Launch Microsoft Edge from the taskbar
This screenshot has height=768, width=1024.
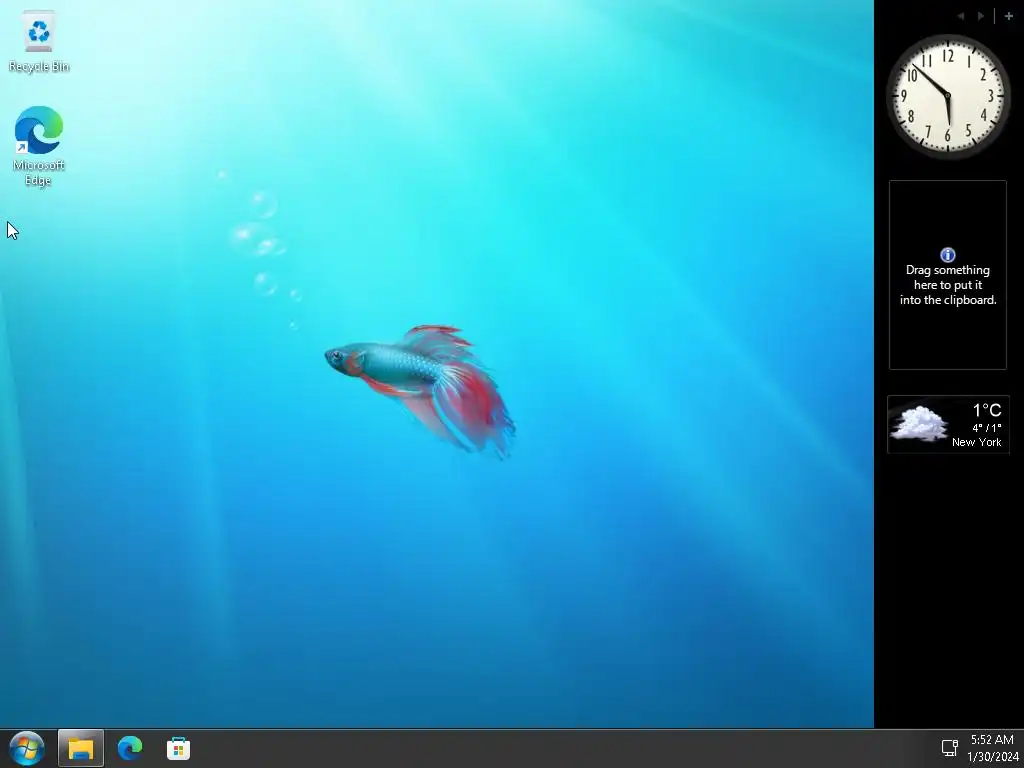pyautogui.click(x=130, y=748)
